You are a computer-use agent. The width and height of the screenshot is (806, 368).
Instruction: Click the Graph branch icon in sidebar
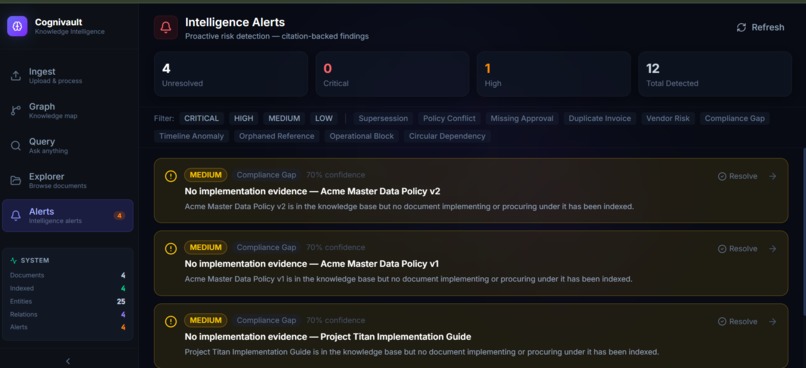16,111
